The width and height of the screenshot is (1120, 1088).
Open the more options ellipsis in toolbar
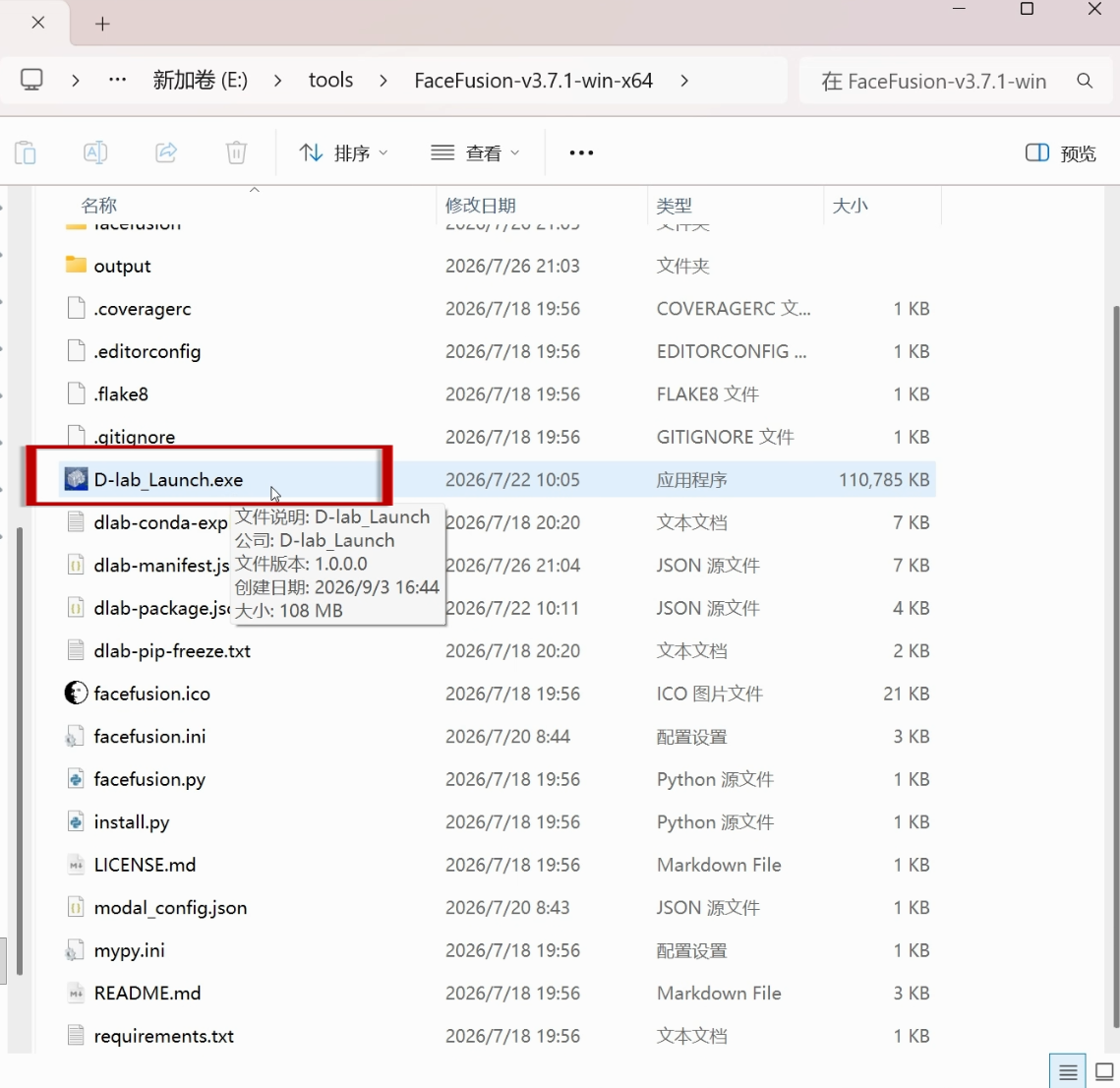(581, 152)
